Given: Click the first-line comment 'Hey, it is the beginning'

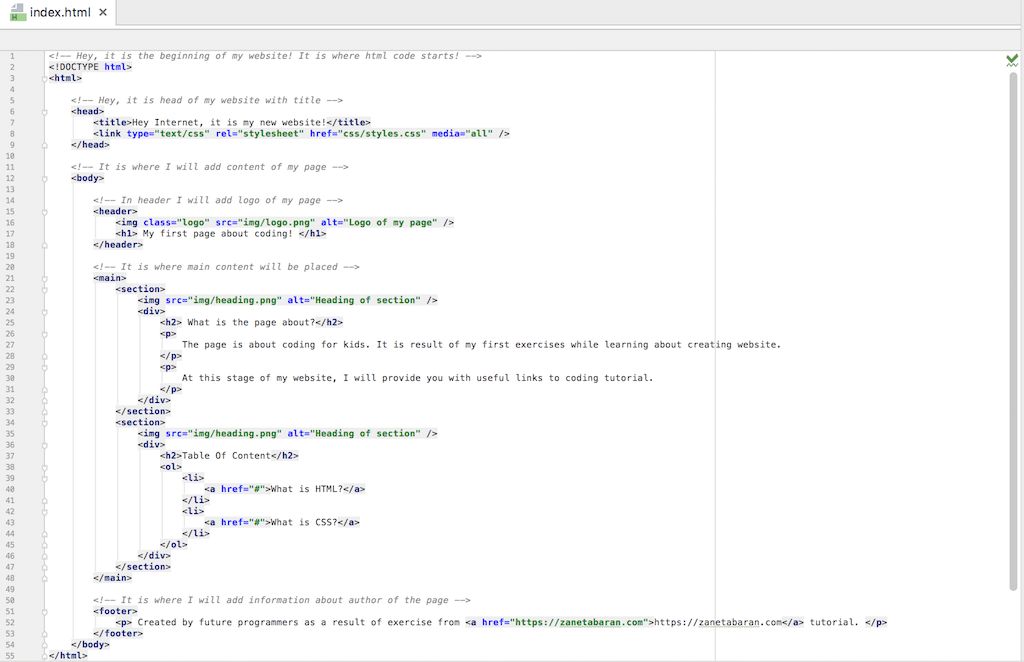Looking at the screenshot, I should click(x=265, y=56).
